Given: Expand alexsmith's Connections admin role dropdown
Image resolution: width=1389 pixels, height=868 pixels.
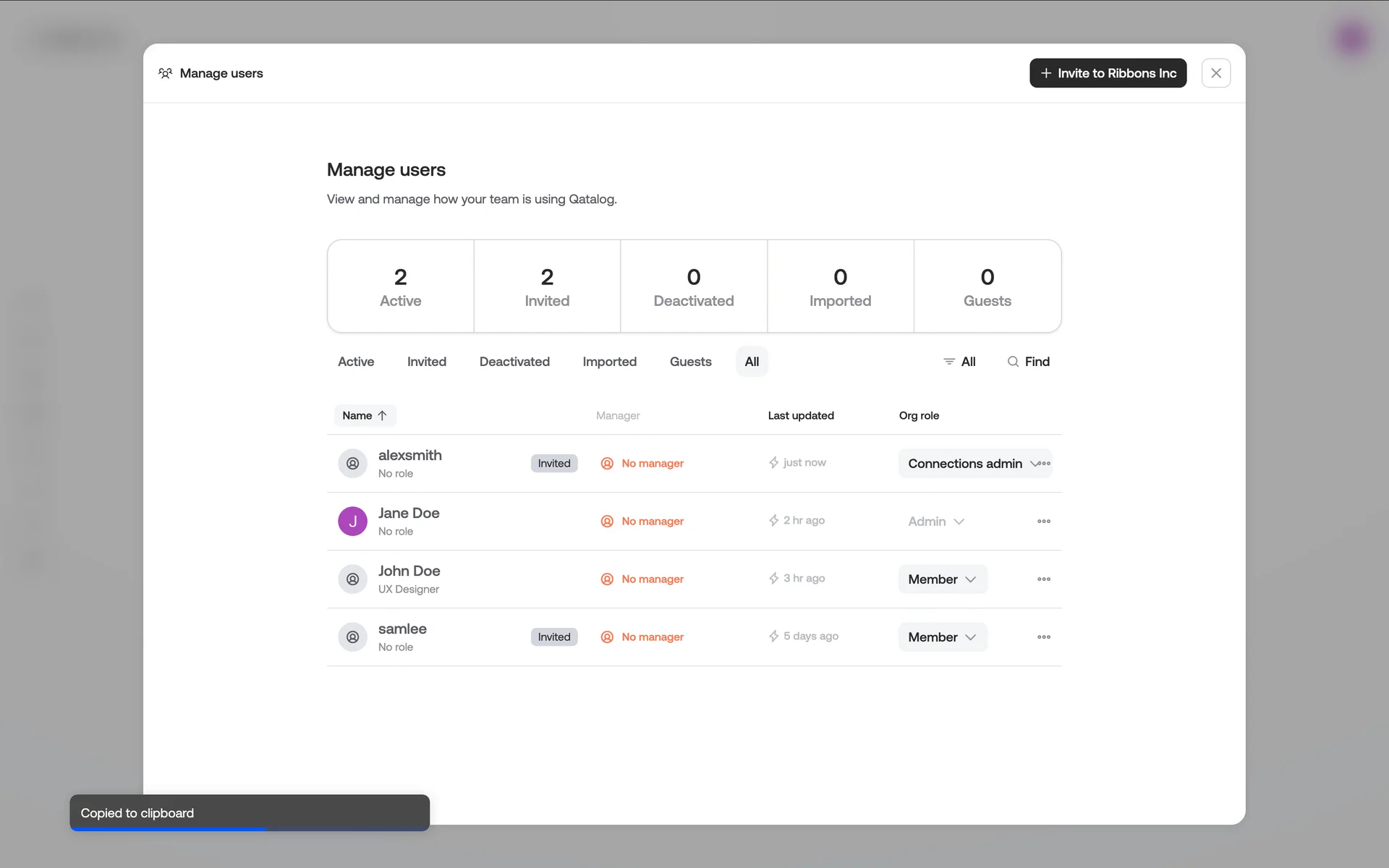Looking at the screenshot, I should point(966,464).
